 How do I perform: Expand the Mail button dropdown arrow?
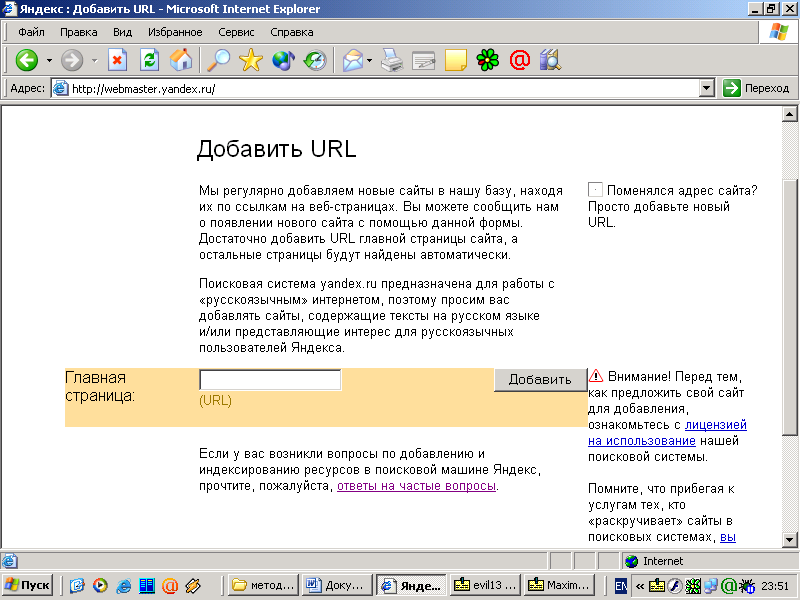pos(369,61)
